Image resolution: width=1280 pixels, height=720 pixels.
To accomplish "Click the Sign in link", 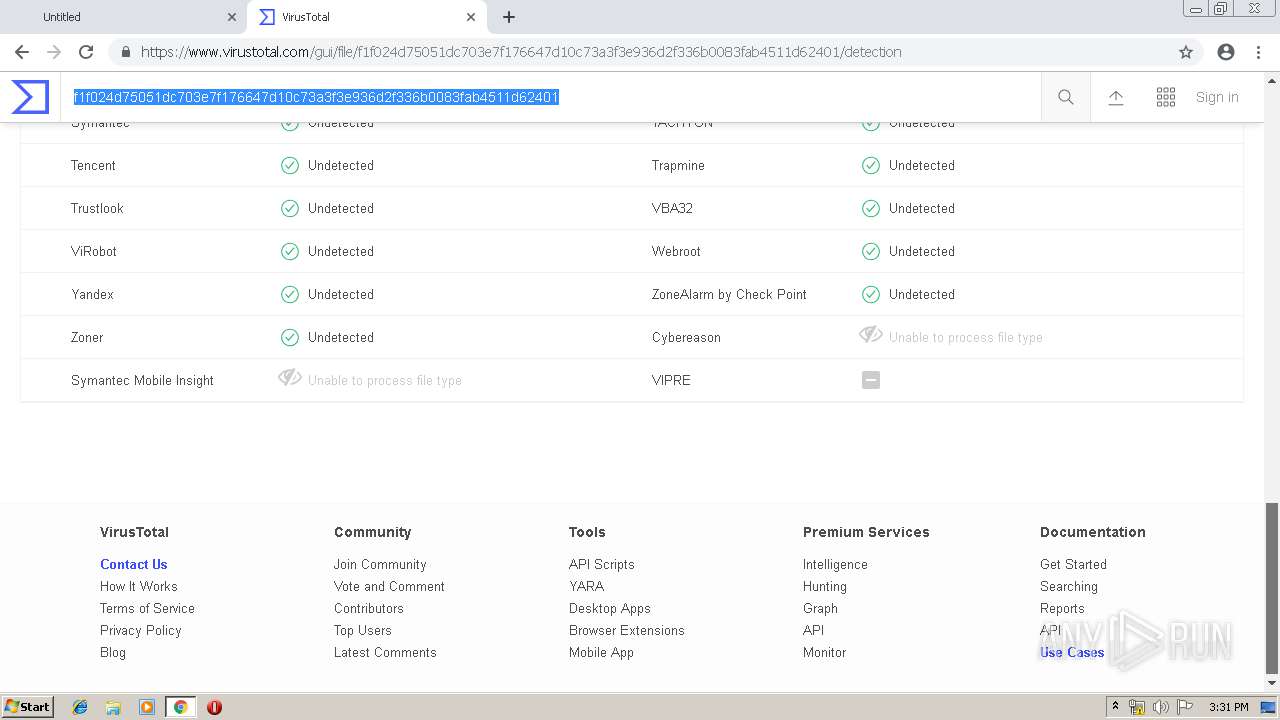I will [x=1217, y=97].
